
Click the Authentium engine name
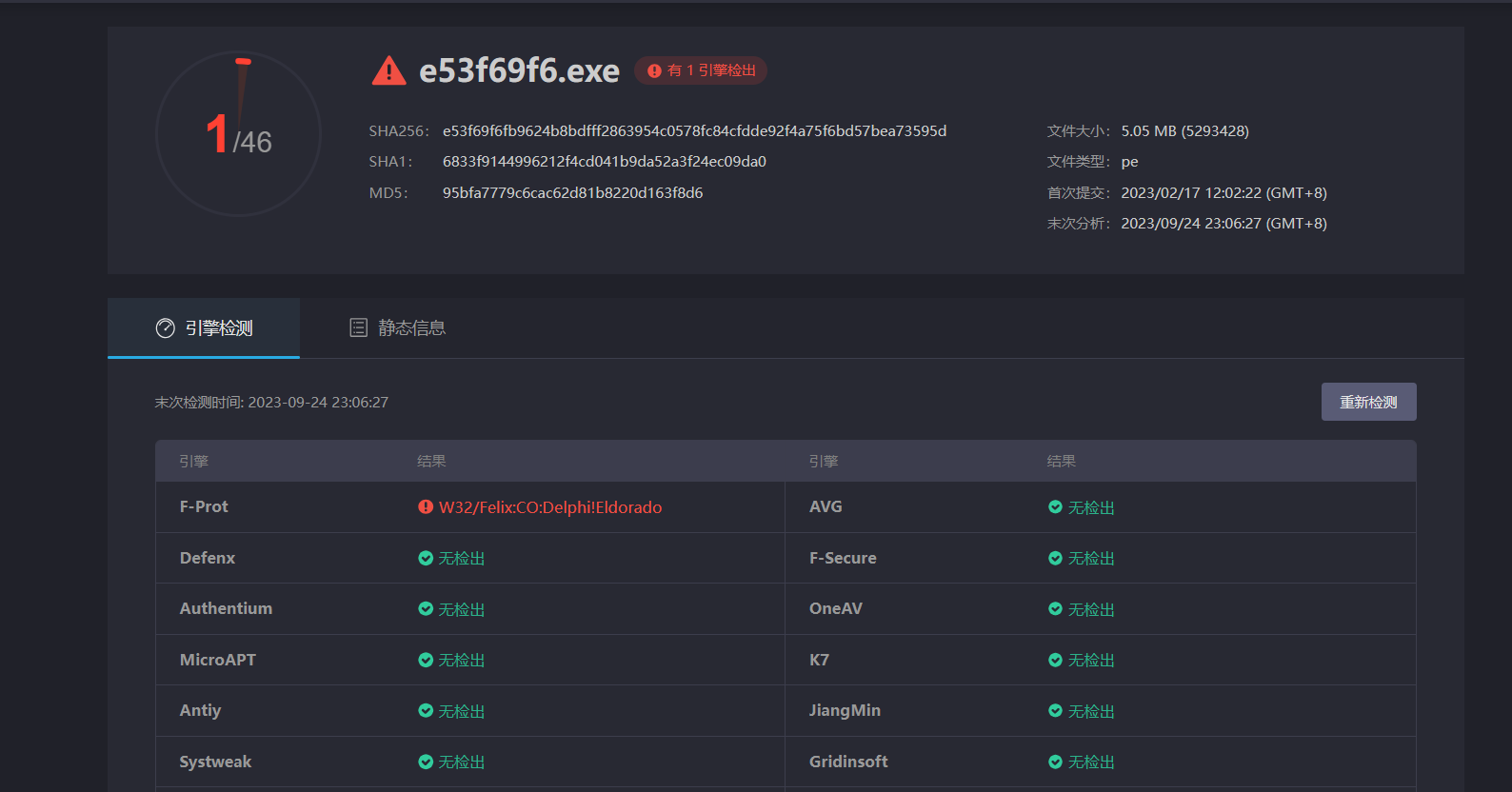[x=226, y=608]
